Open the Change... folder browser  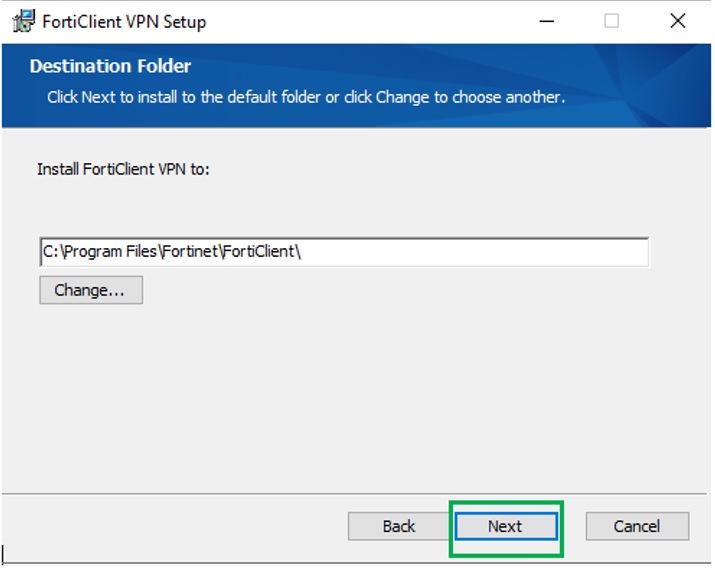coord(90,290)
